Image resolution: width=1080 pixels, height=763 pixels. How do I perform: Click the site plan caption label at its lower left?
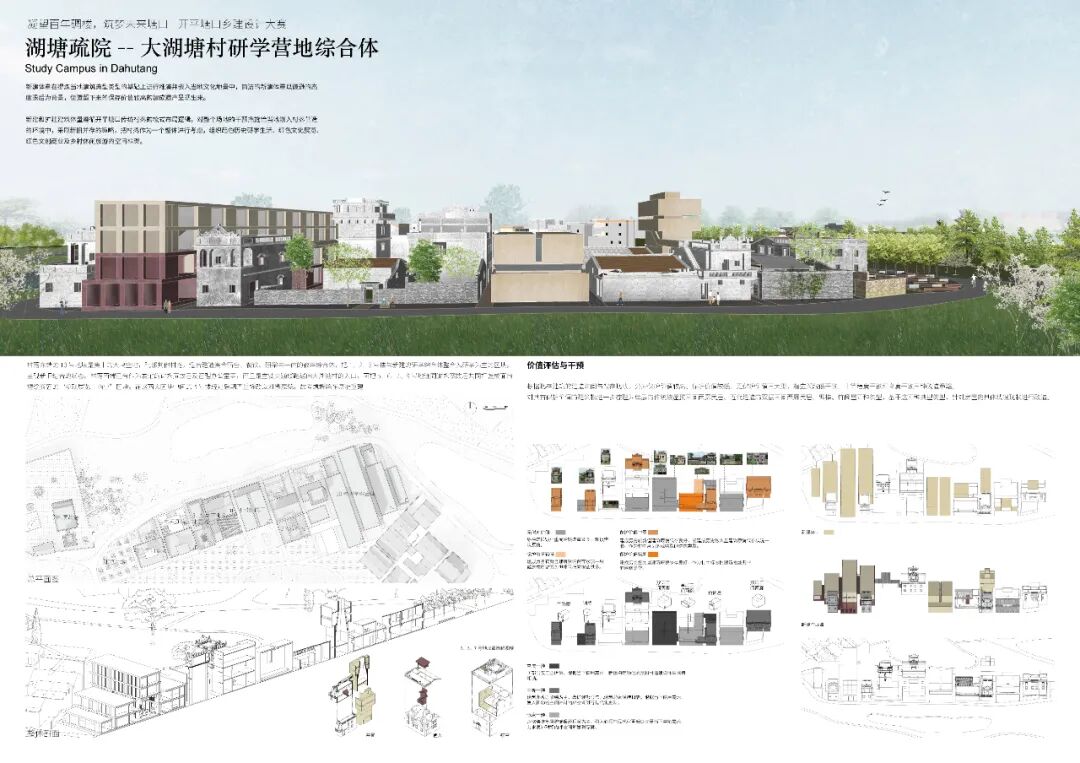[42, 579]
